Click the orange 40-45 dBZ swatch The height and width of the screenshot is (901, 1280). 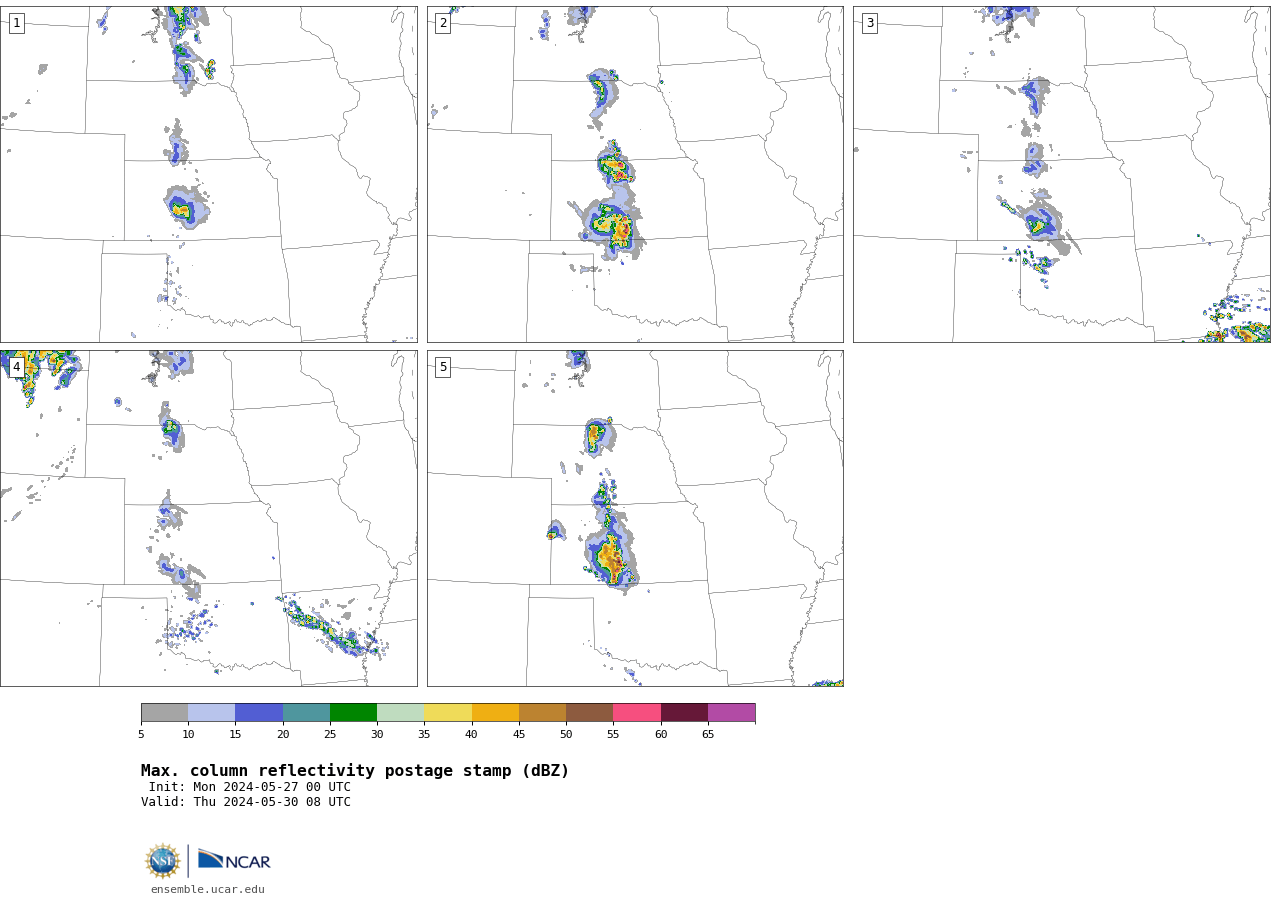[495, 713]
